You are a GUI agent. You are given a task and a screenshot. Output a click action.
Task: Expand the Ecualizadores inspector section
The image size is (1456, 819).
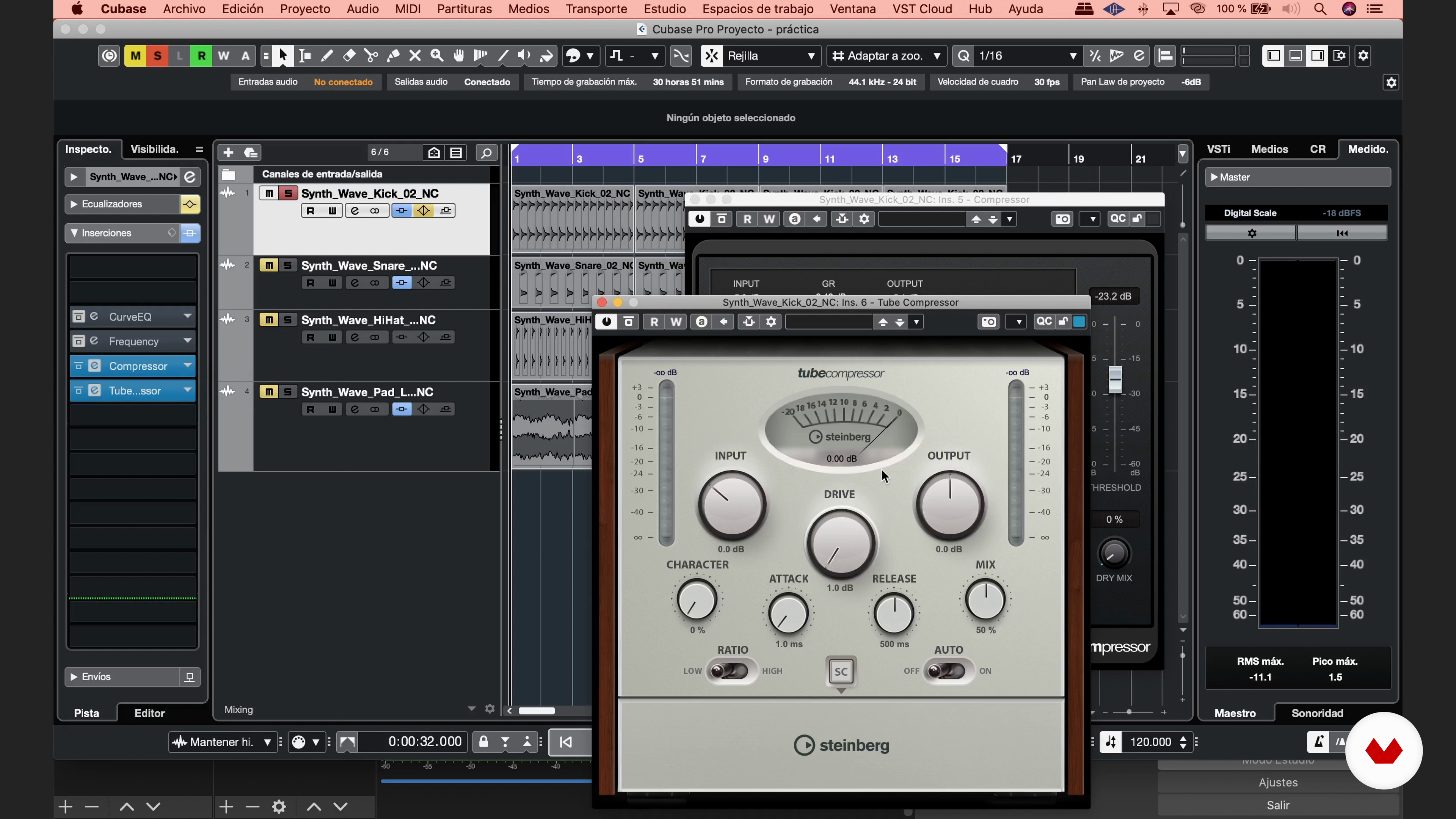click(74, 204)
